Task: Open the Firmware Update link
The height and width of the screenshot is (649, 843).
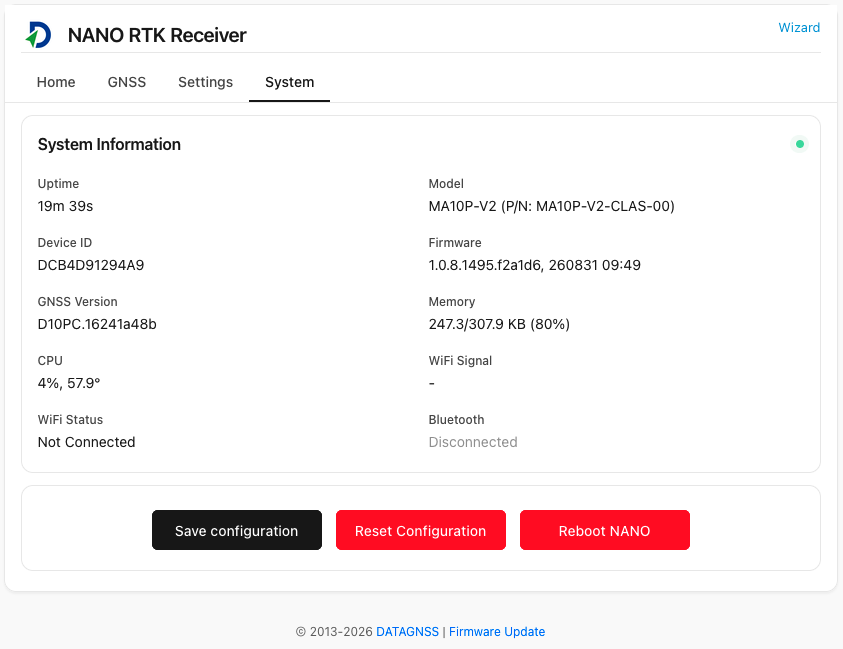Action: click(497, 631)
